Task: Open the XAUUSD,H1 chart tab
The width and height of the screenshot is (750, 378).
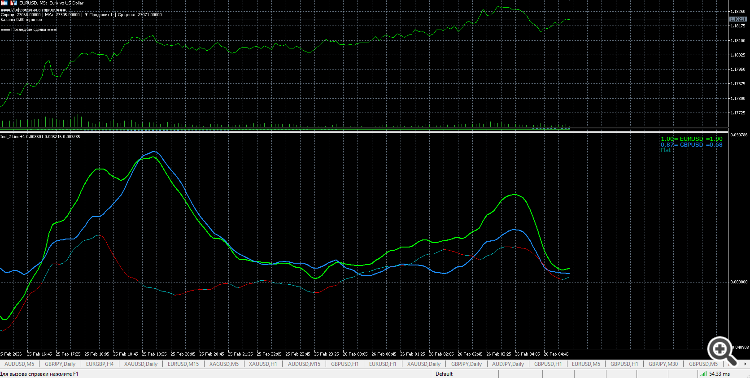Action: tap(264, 364)
